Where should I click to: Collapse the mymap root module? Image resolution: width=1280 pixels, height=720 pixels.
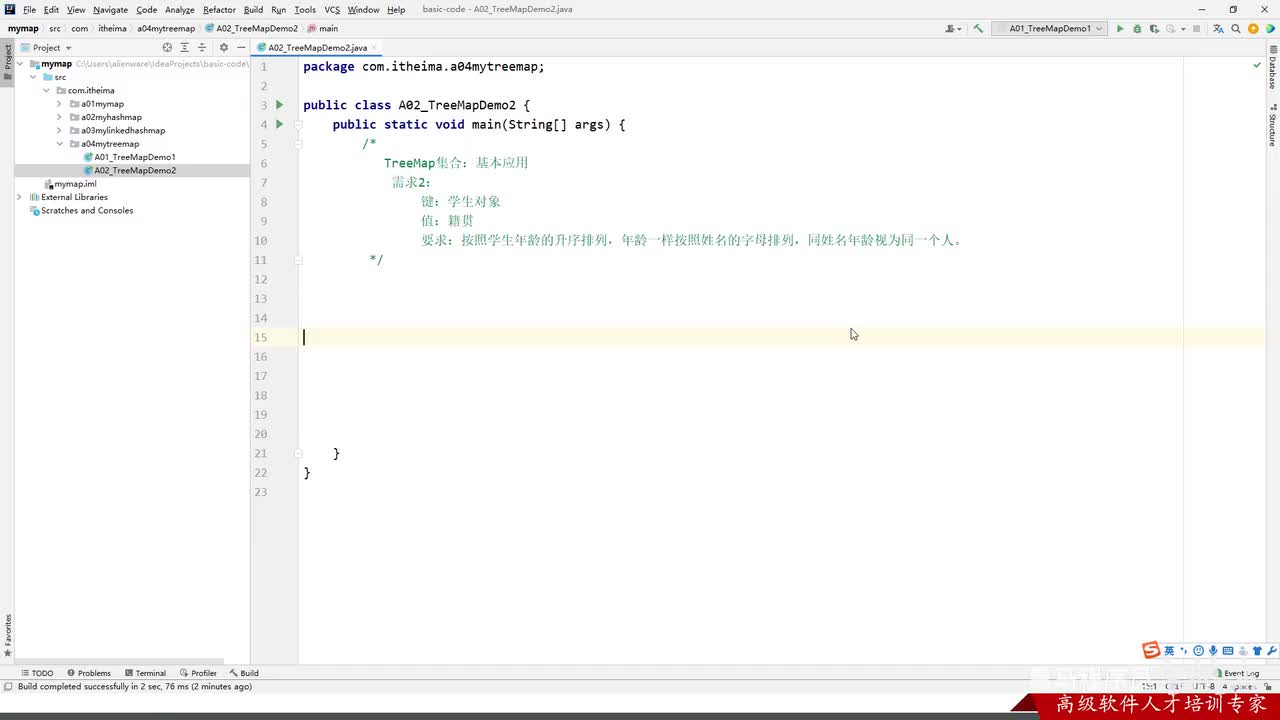coord(21,64)
